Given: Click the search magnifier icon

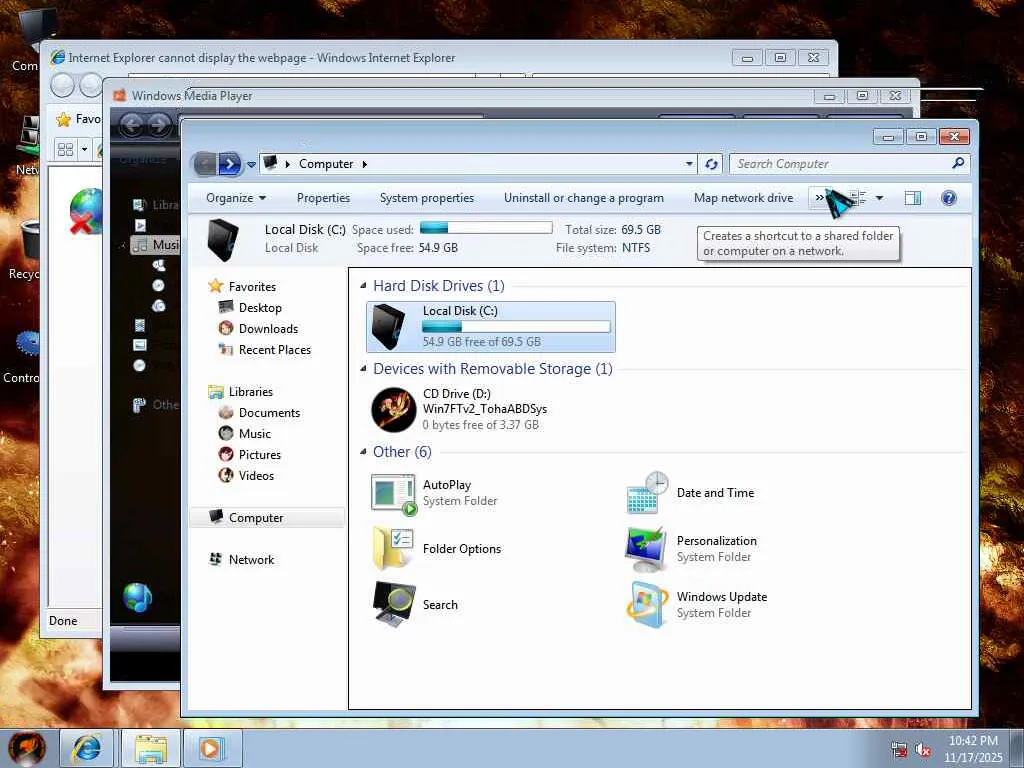Looking at the screenshot, I should 958,163.
